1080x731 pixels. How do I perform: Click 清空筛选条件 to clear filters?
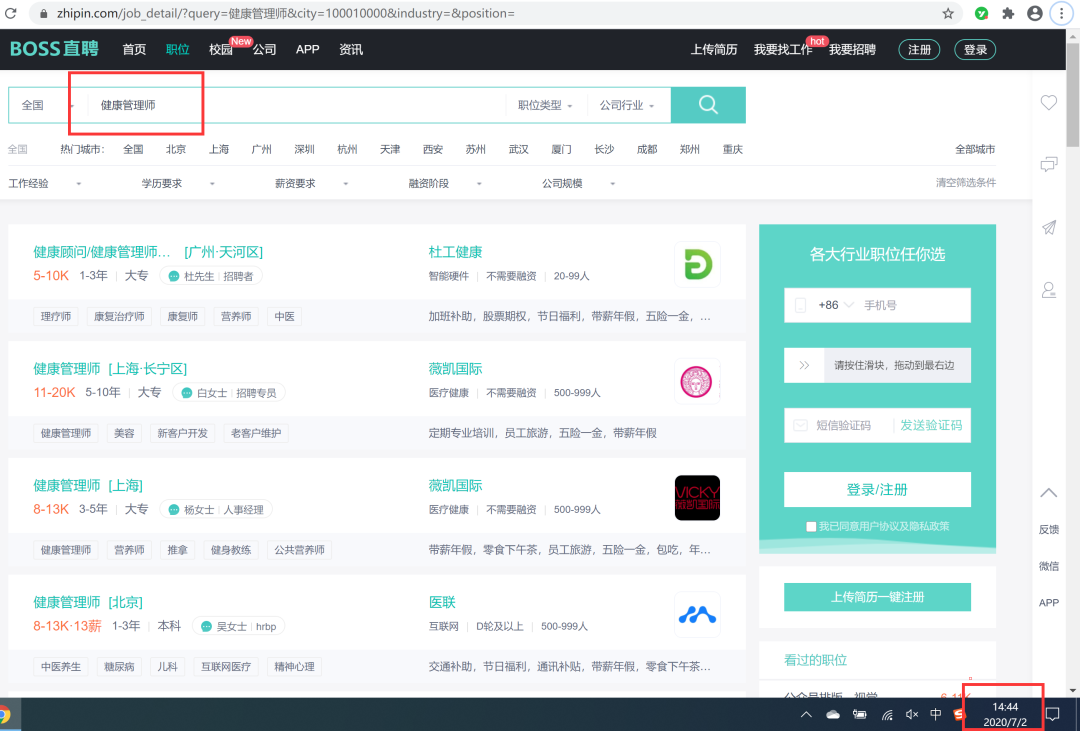pyautogui.click(x=965, y=183)
